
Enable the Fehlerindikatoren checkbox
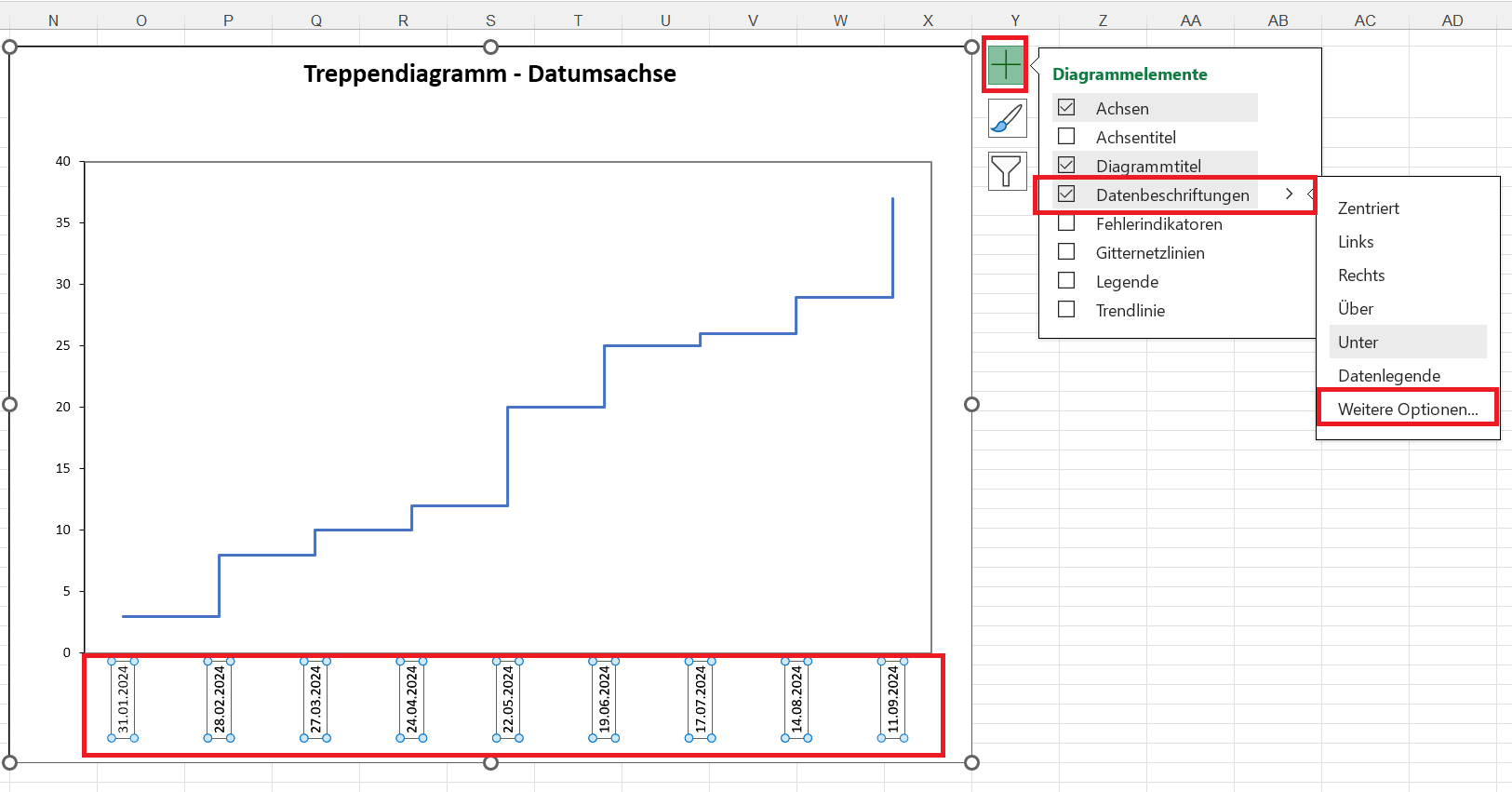point(1066,223)
